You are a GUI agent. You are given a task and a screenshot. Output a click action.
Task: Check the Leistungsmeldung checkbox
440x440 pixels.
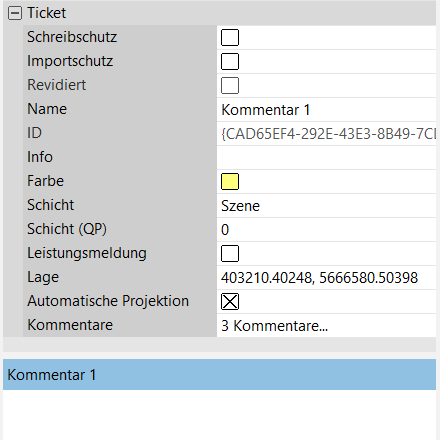[x=230, y=253]
